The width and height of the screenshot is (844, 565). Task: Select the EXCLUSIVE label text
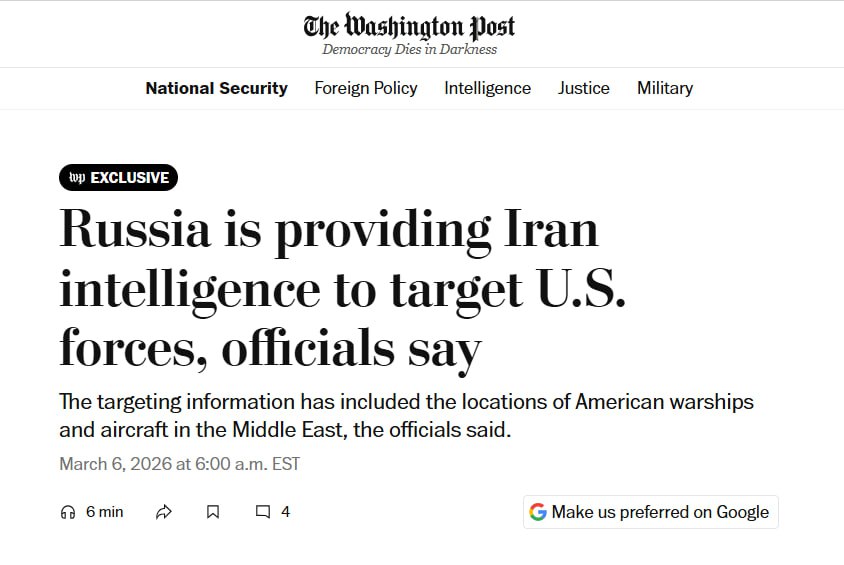coord(130,178)
